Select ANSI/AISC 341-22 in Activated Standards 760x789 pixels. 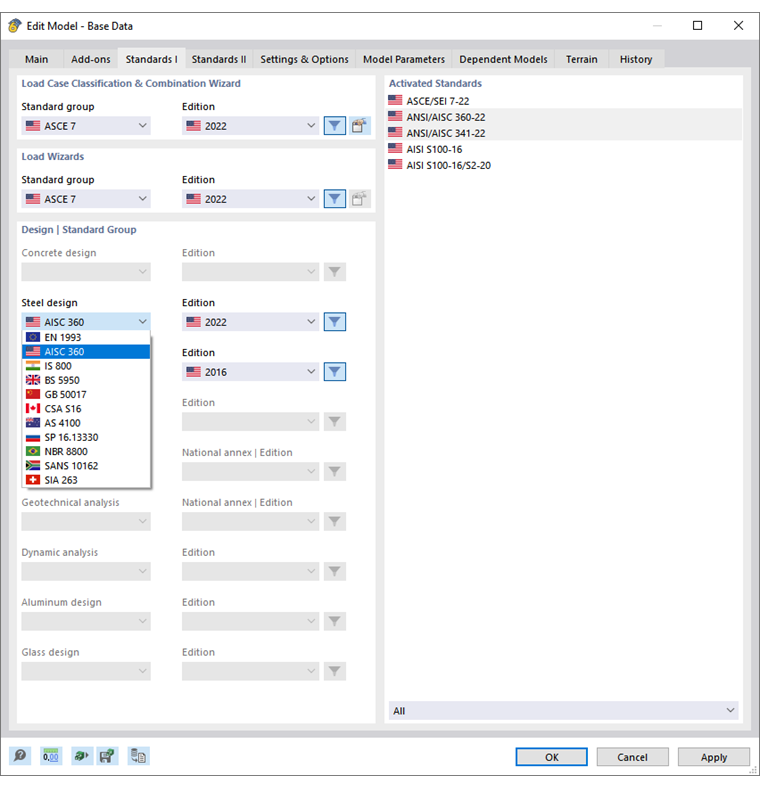(564, 133)
